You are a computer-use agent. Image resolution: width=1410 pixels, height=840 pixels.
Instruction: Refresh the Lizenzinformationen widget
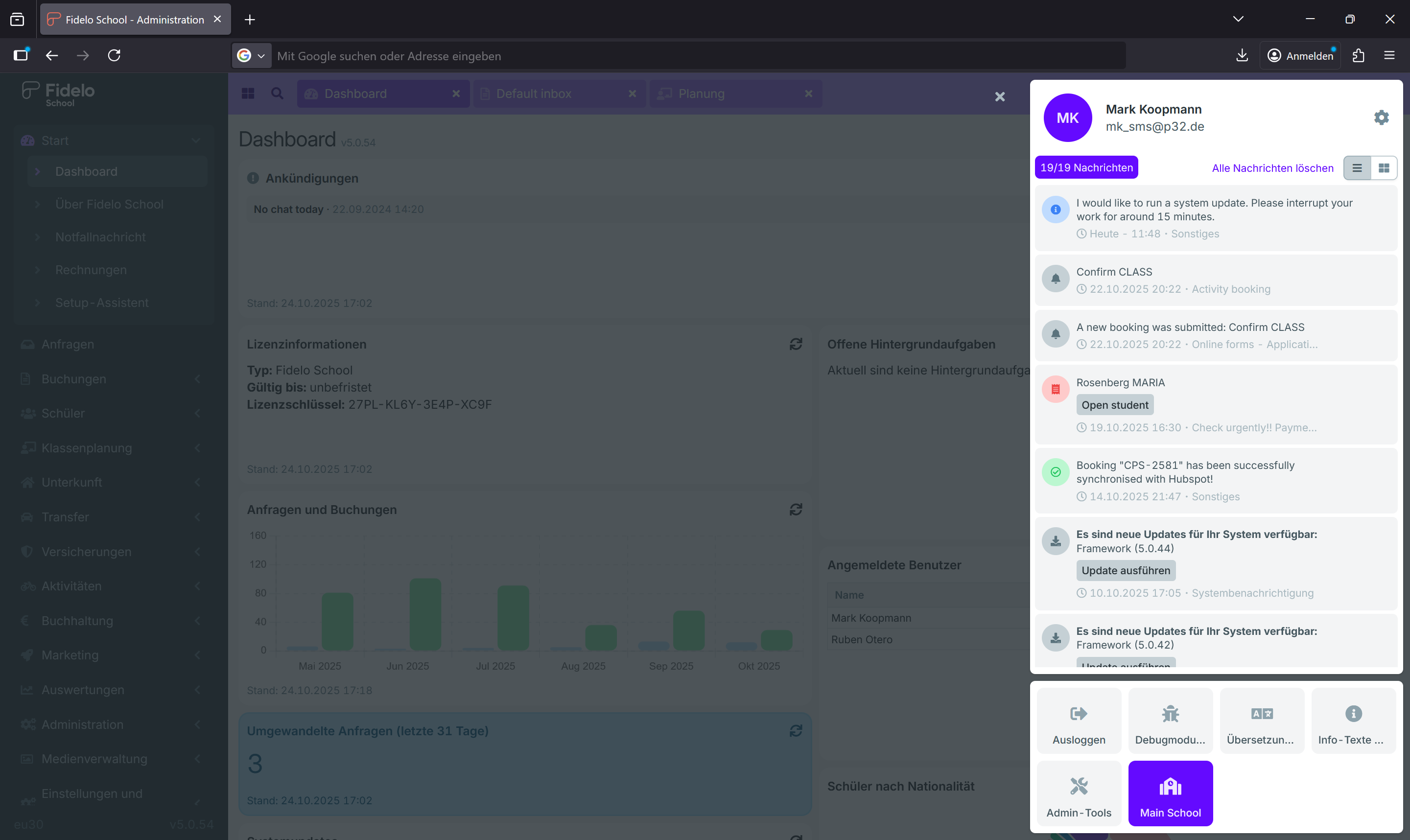pyautogui.click(x=795, y=344)
